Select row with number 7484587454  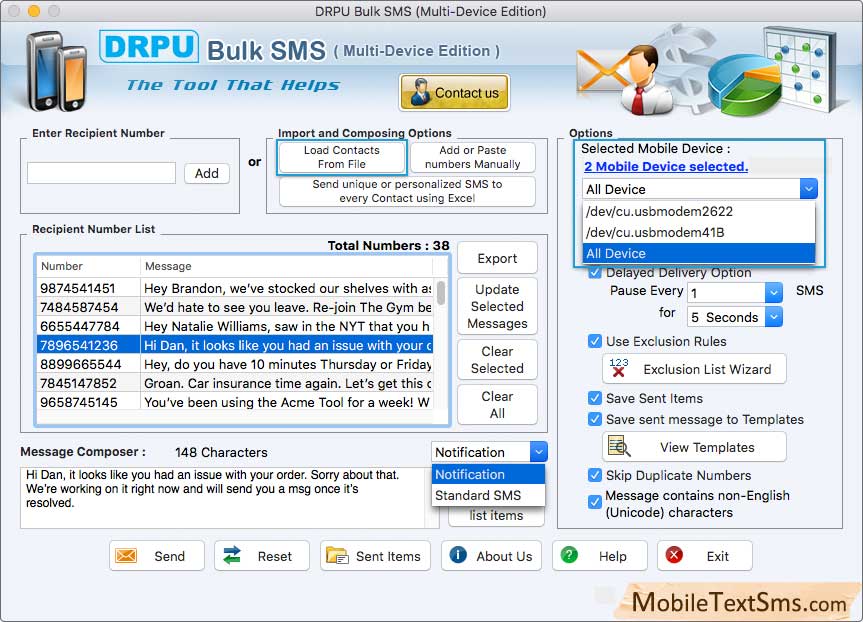[x=235, y=307]
